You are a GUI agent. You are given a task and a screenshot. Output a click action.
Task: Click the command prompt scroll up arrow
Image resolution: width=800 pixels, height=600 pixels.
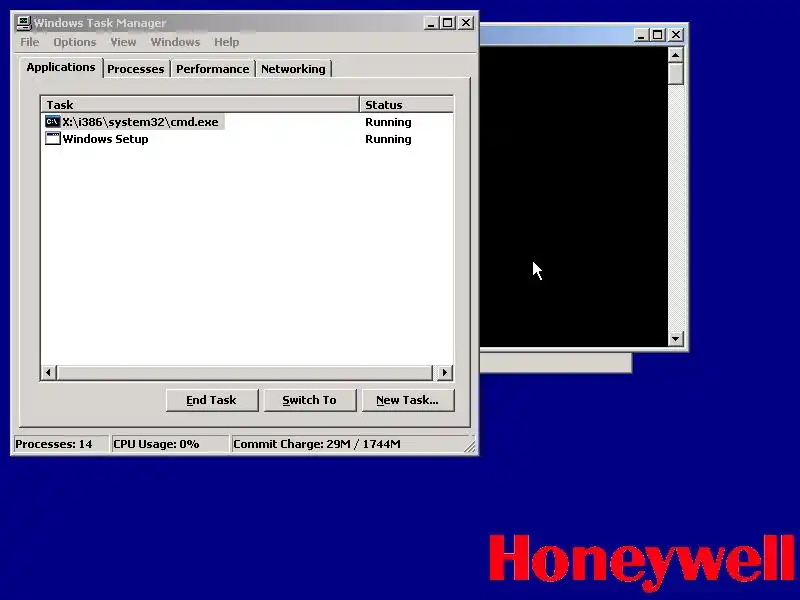676,55
